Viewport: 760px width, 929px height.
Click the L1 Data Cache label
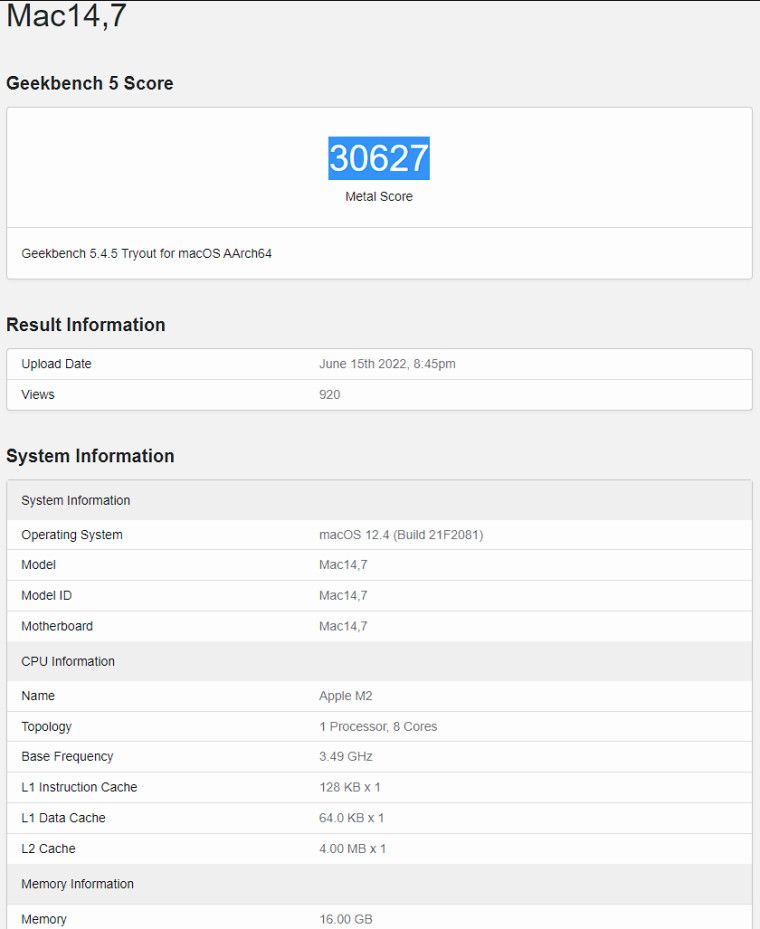(63, 818)
